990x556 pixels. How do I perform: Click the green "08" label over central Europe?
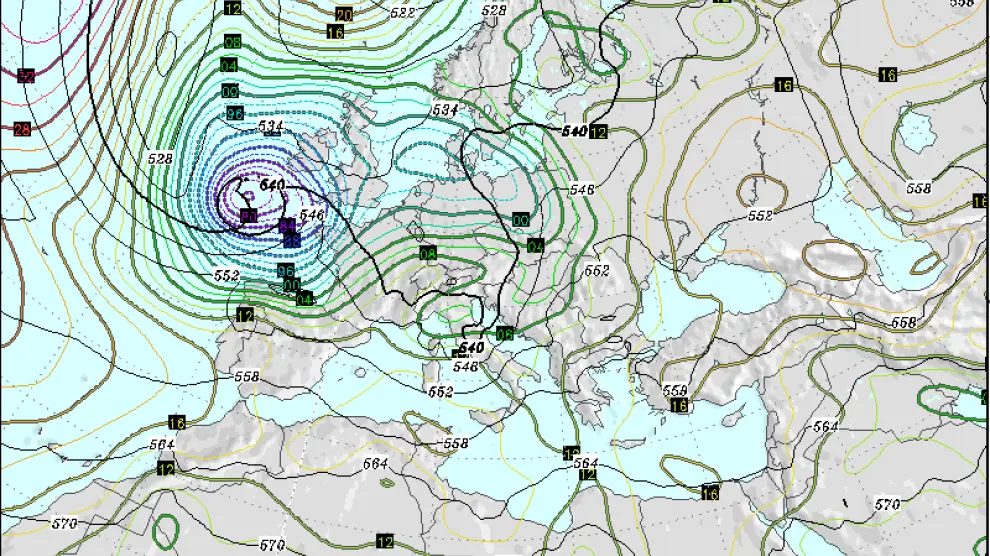coord(428,253)
